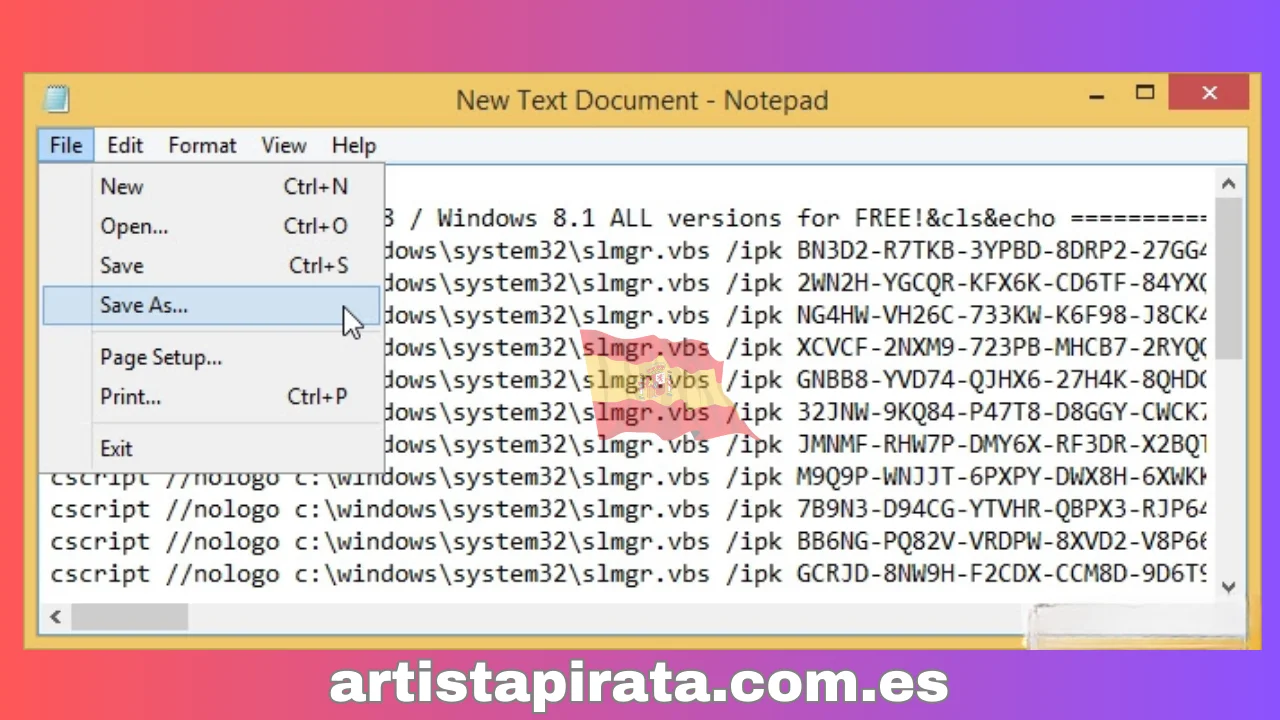Click the vertical scrollbar up arrow
The height and width of the screenshot is (720, 1280).
[x=1229, y=184]
